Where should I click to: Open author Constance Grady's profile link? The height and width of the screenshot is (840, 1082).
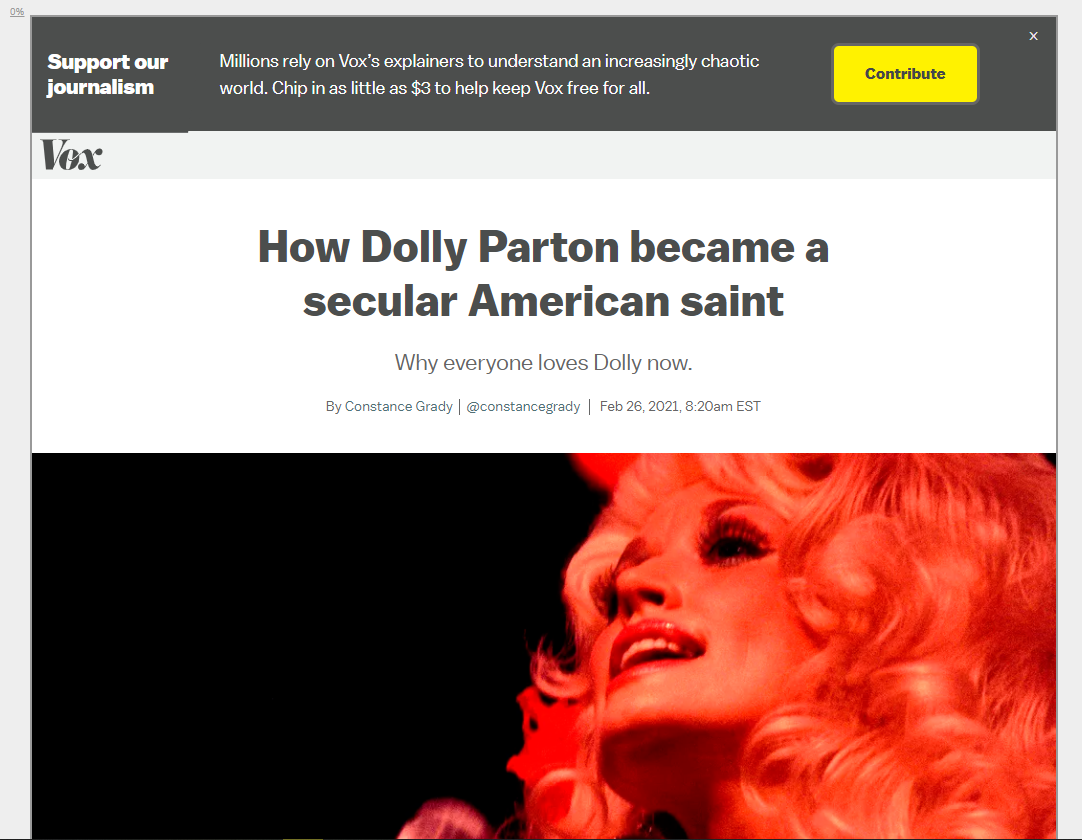398,407
